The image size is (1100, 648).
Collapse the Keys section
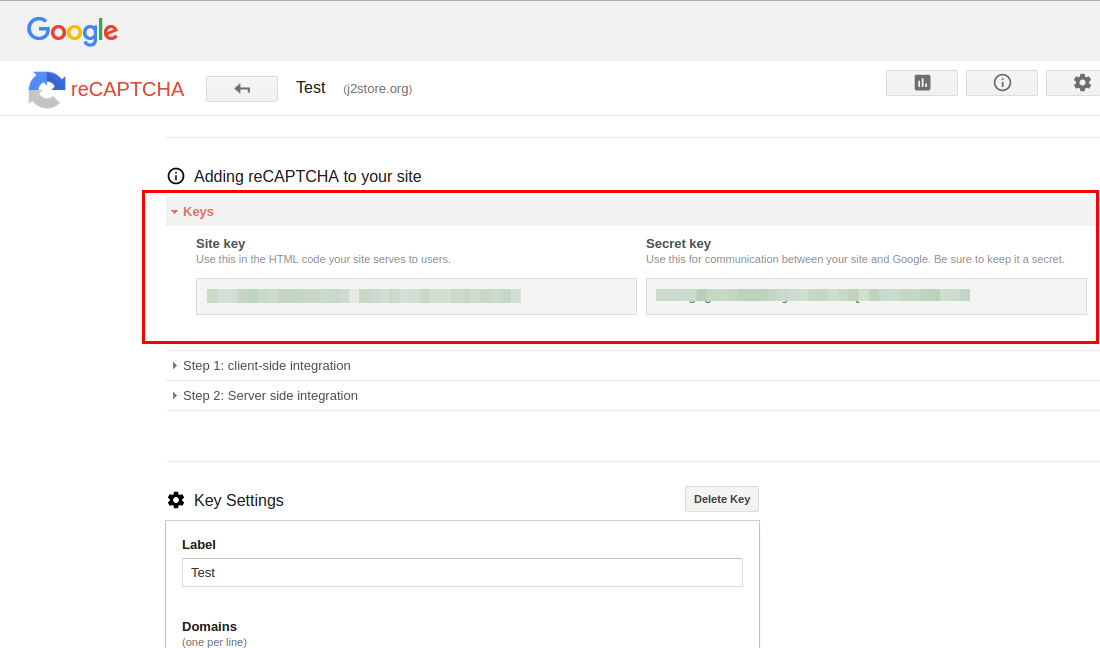pyautogui.click(x=631, y=212)
